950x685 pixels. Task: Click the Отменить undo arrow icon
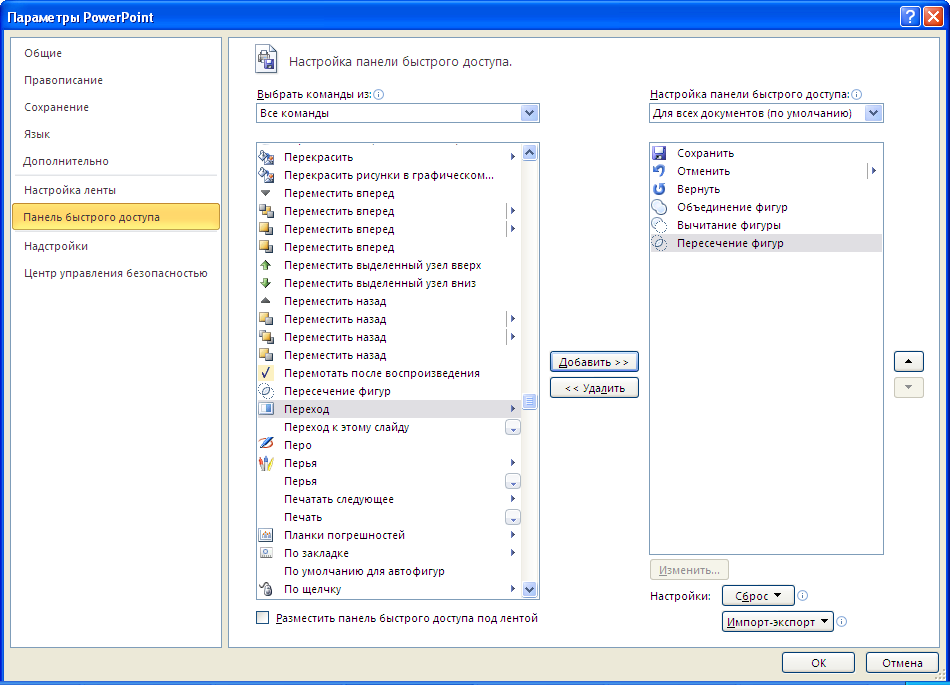point(659,171)
